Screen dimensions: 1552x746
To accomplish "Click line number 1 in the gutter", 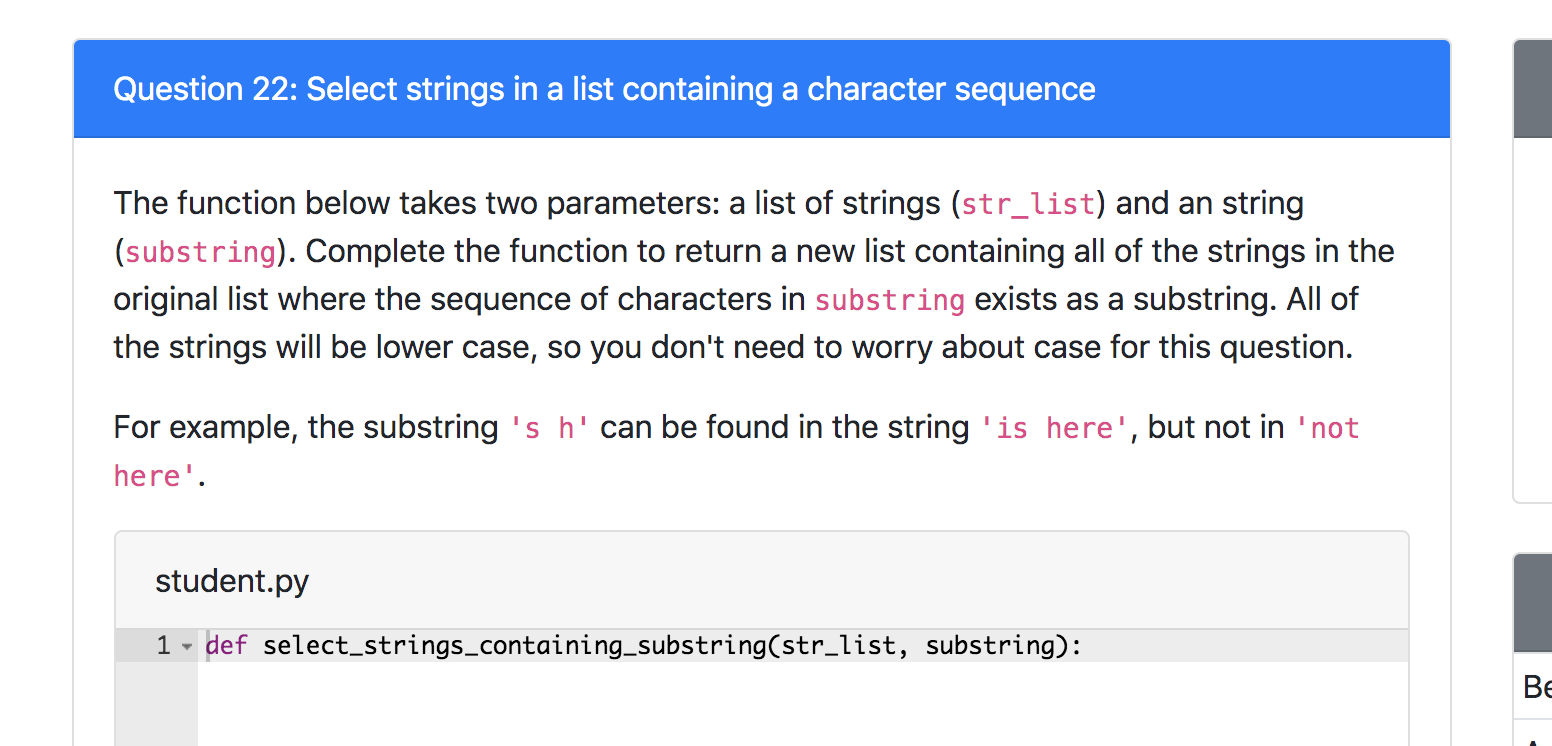I will pyautogui.click(x=165, y=645).
